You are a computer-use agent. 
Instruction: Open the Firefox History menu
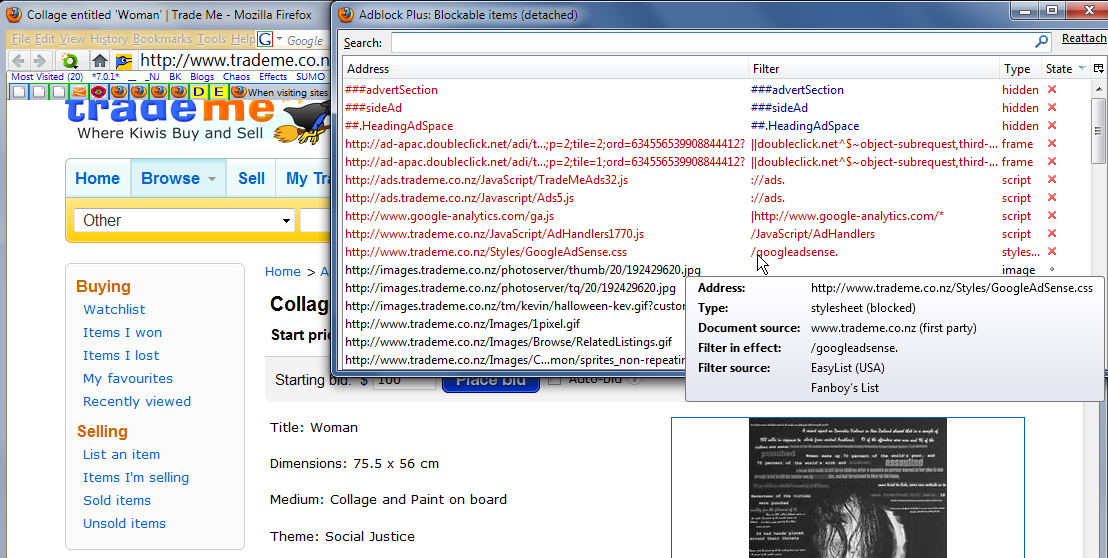pos(109,39)
